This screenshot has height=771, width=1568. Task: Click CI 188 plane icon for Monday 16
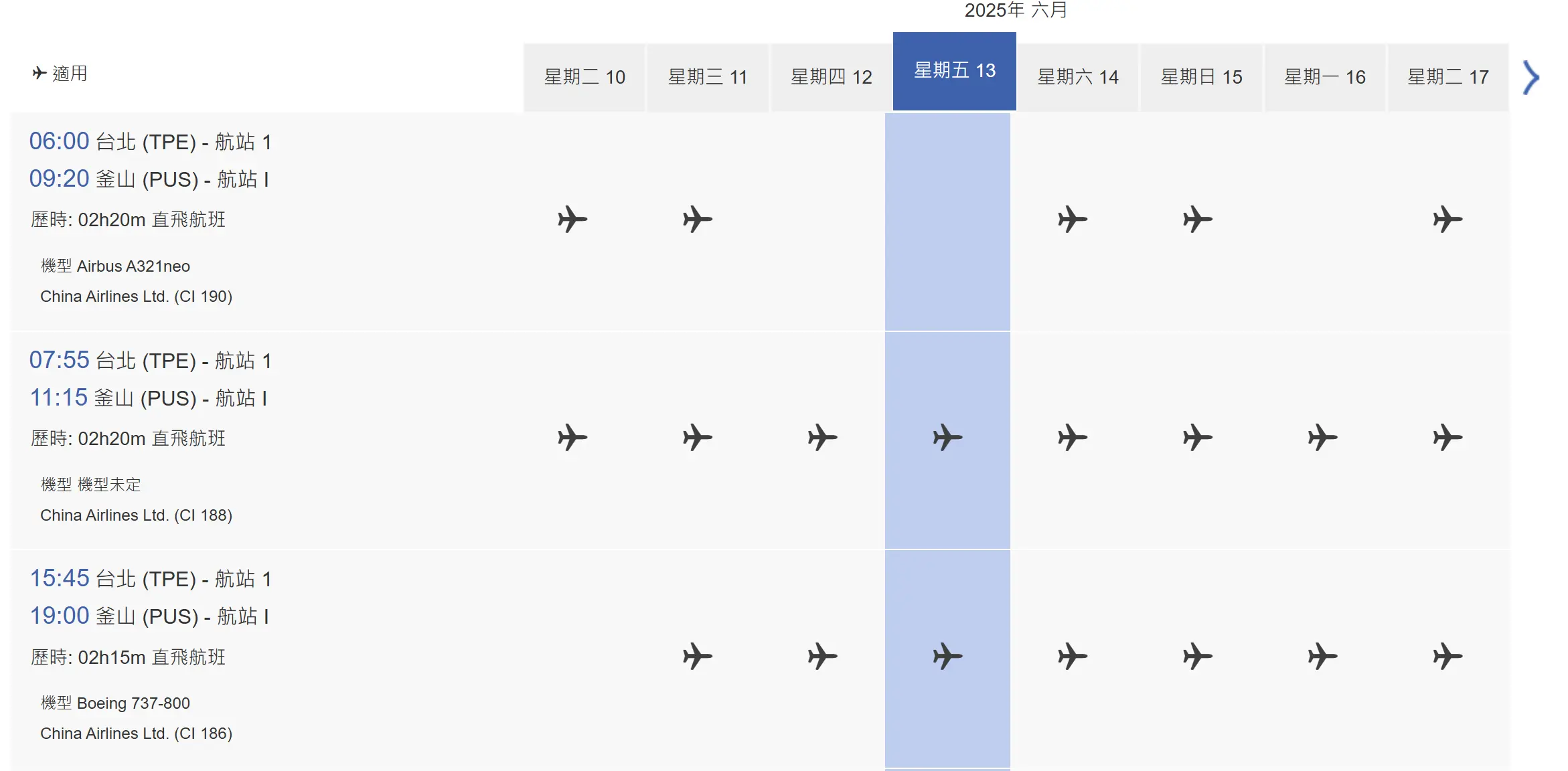(1322, 438)
